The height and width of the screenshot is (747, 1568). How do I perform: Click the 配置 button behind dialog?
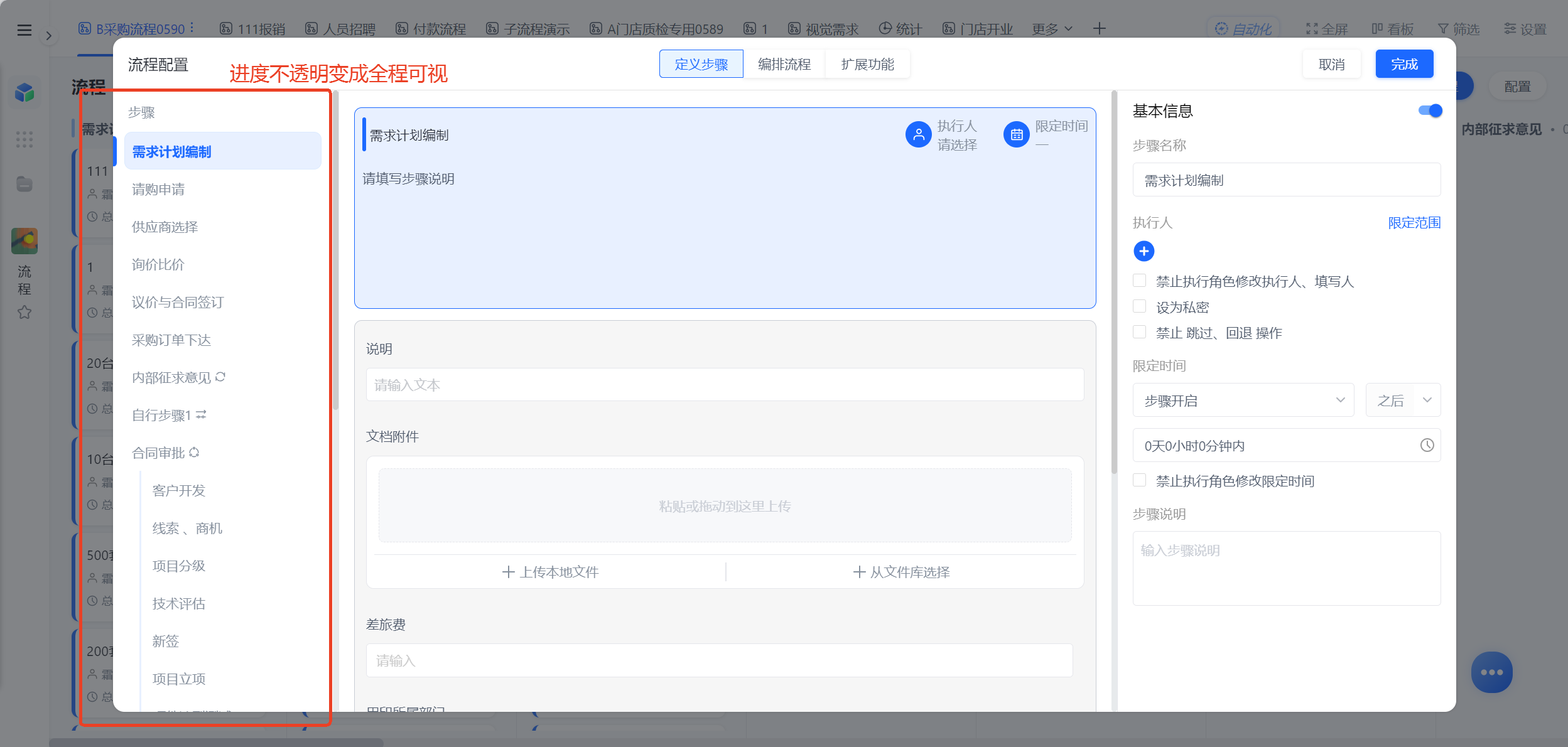[1517, 87]
